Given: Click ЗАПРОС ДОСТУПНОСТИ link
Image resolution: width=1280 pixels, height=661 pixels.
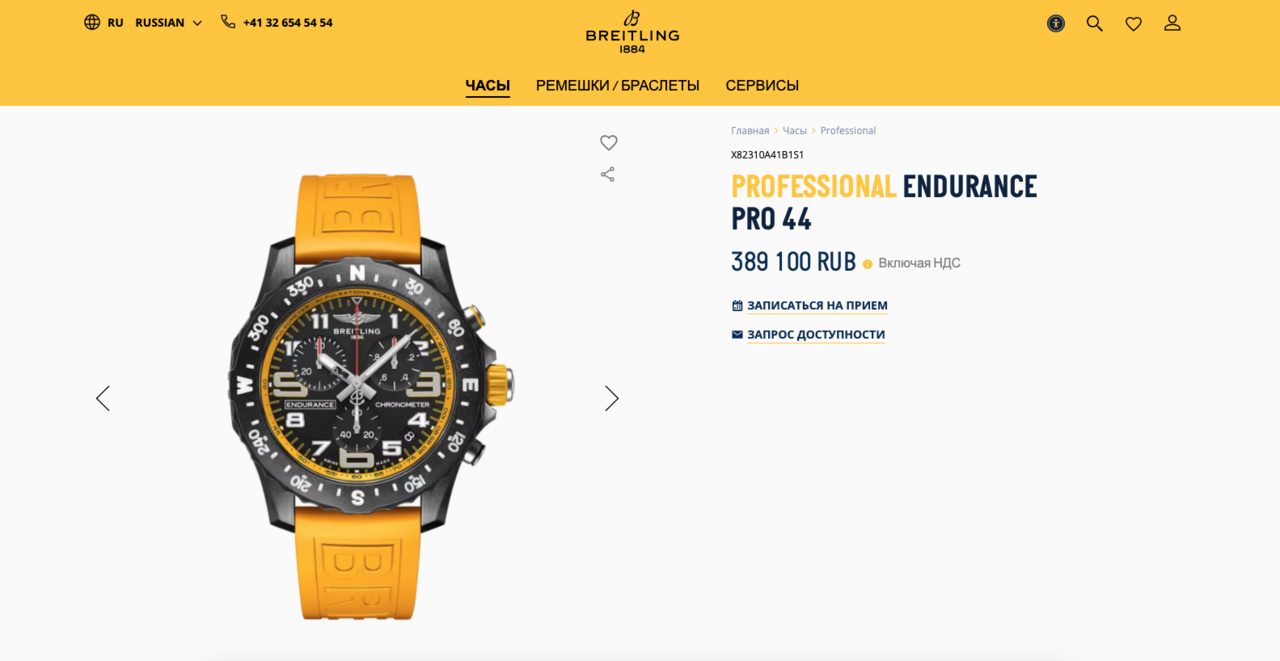Looking at the screenshot, I should click(816, 335).
